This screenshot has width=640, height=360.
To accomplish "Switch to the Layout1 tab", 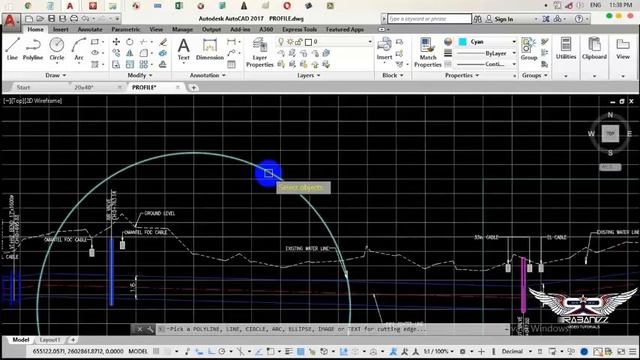I will click(50, 340).
